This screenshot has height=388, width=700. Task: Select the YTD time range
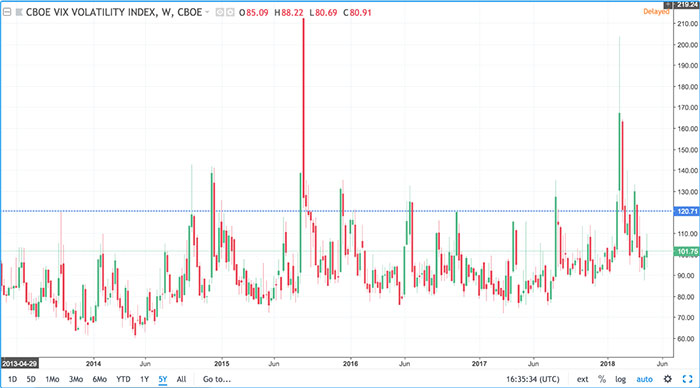pos(123,379)
